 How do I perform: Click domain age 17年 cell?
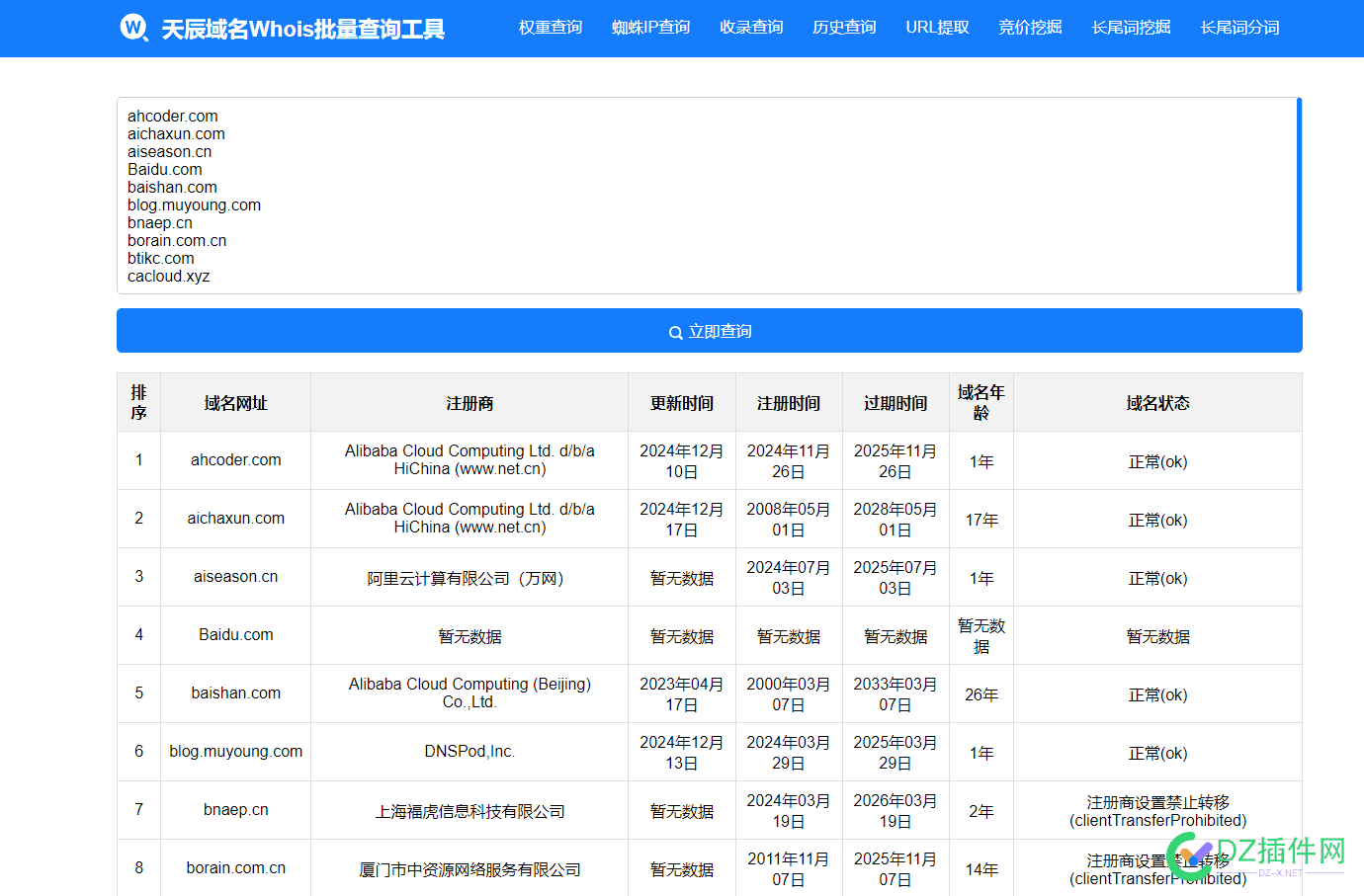981,520
